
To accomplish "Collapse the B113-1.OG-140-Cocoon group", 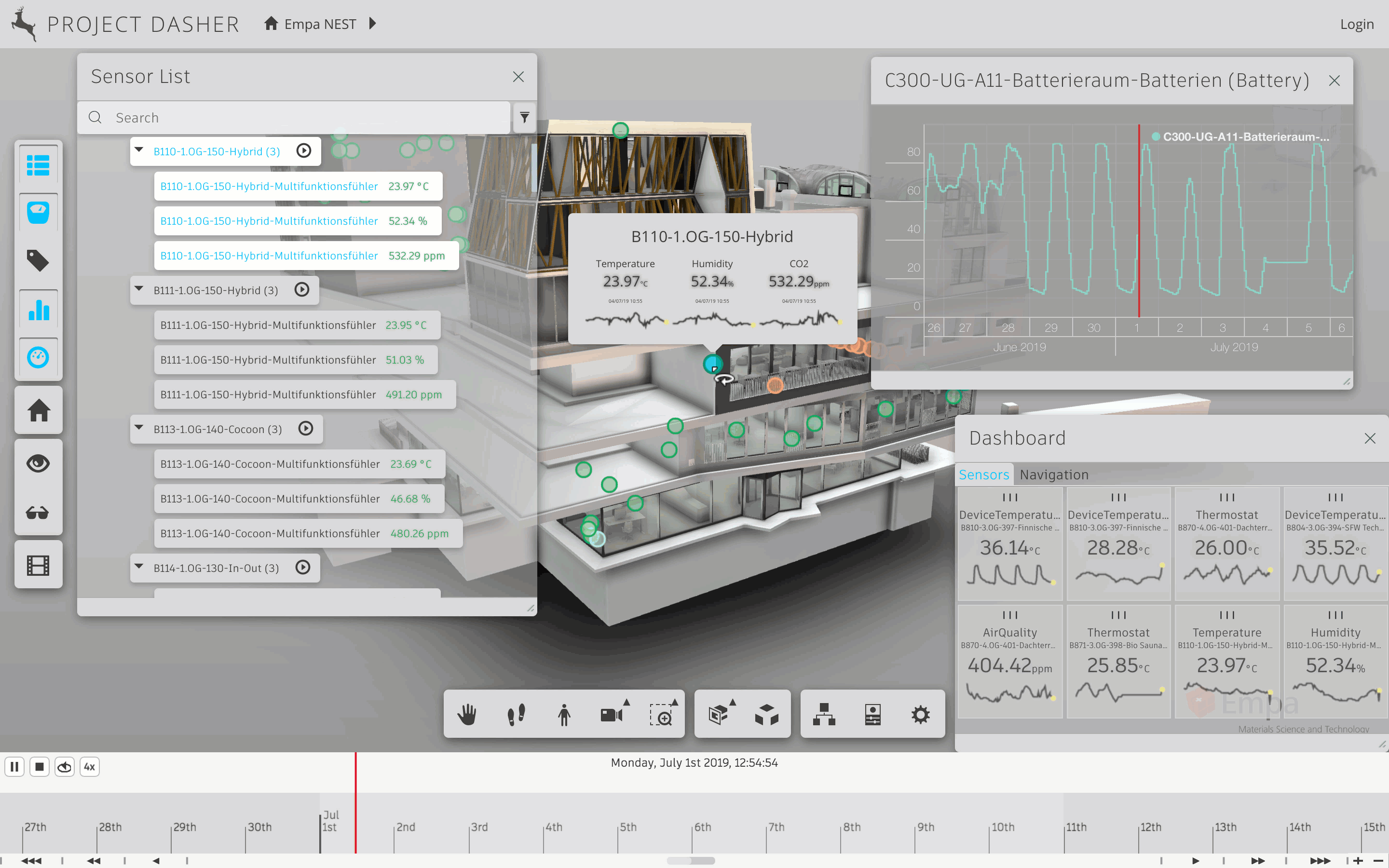I will coord(139,428).
